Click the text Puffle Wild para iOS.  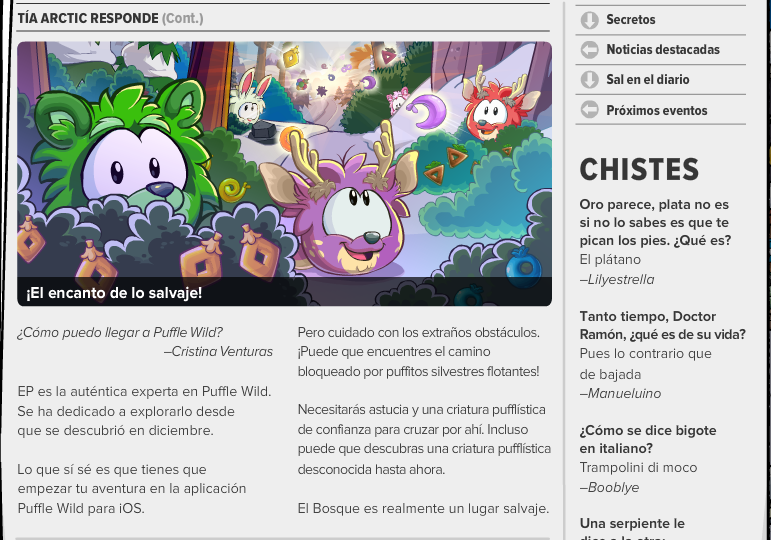coord(81,508)
